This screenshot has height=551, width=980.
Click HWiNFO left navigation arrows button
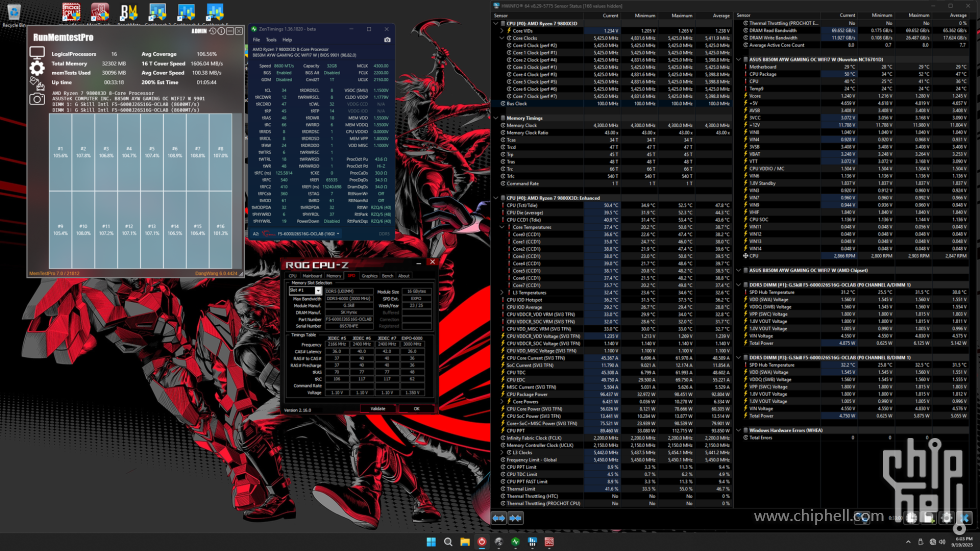(x=499, y=518)
